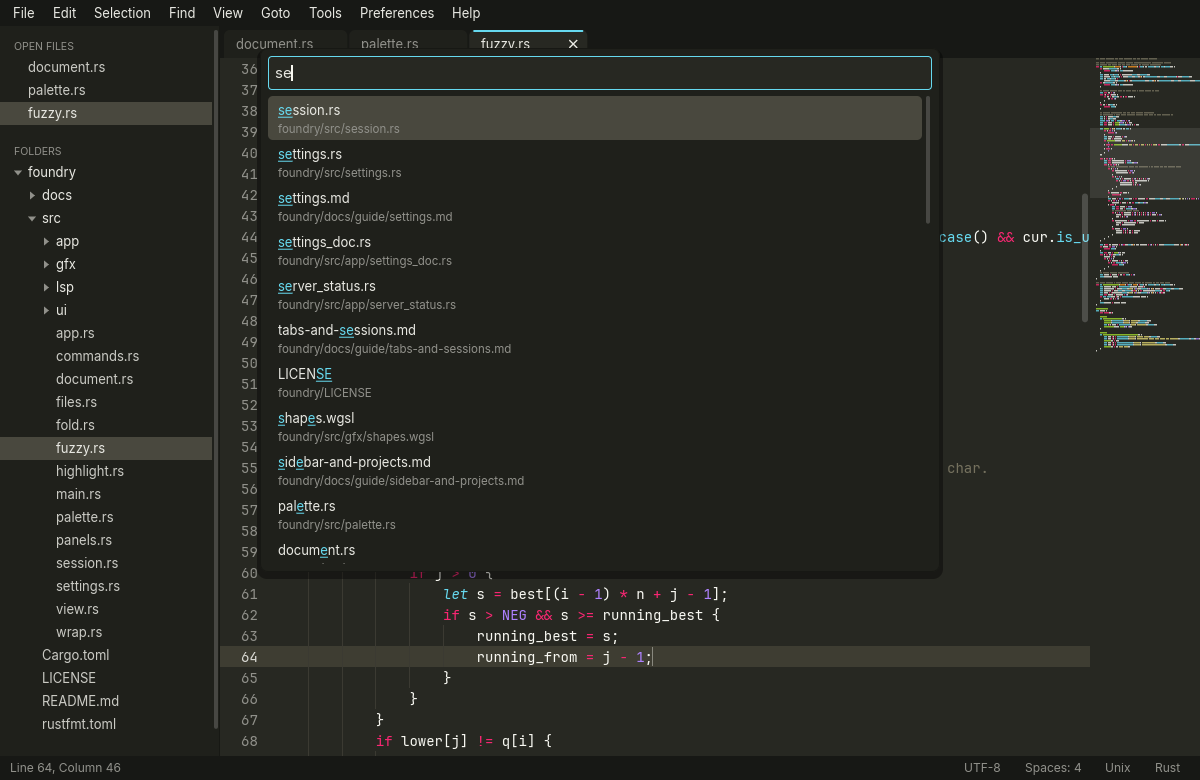This screenshot has height=780, width=1200.
Task: Choose LICENSE result in quick panel
Action: (x=595, y=382)
